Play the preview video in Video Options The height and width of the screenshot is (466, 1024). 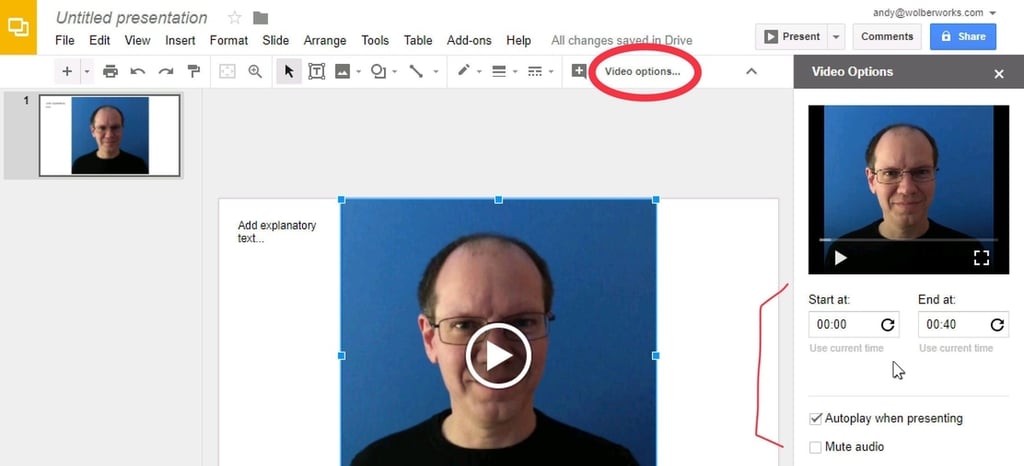click(840, 258)
